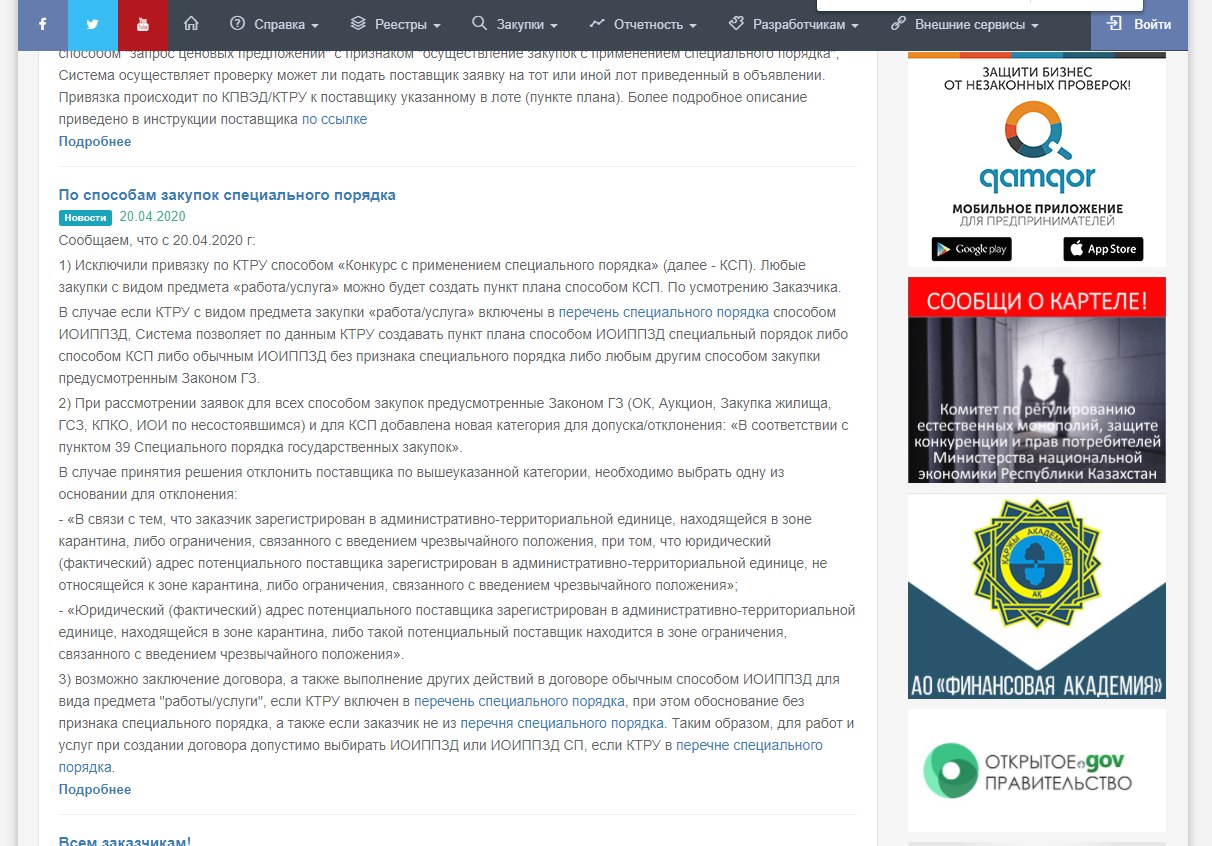Screen dimensions: 1212x846
Task: Expand the Закупки dropdown arrow
Action: point(554,26)
